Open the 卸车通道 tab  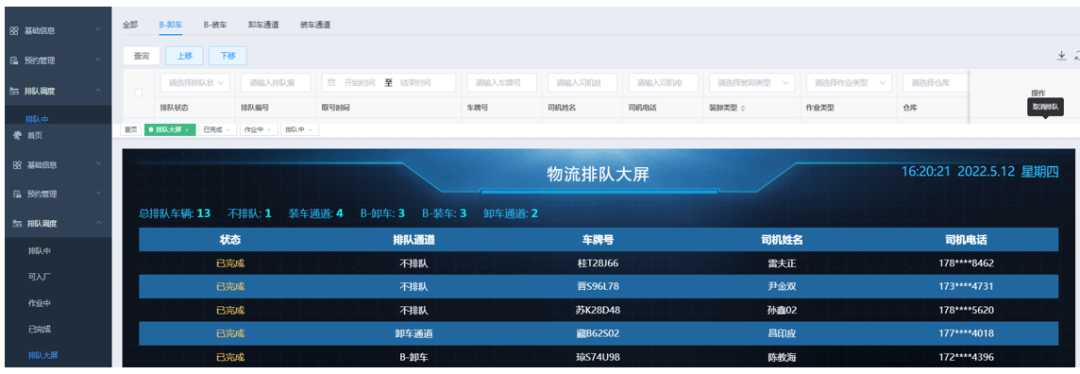tap(264, 24)
